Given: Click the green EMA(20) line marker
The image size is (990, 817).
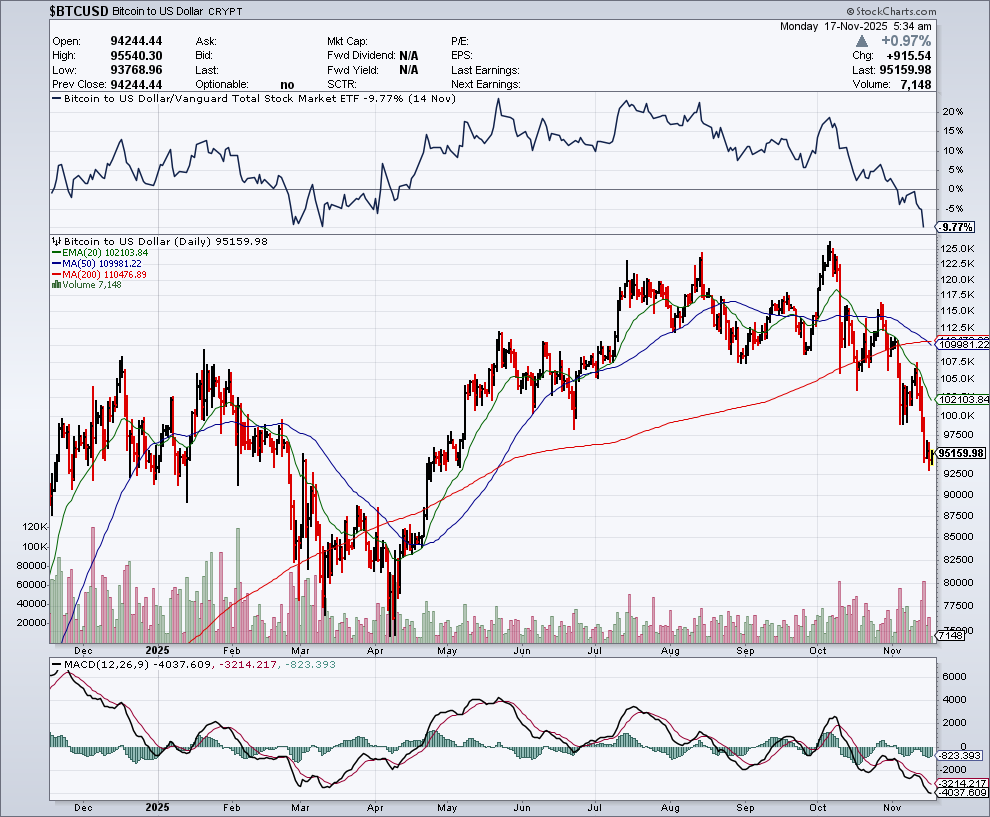Looking at the screenshot, I should tap(56, 253).
